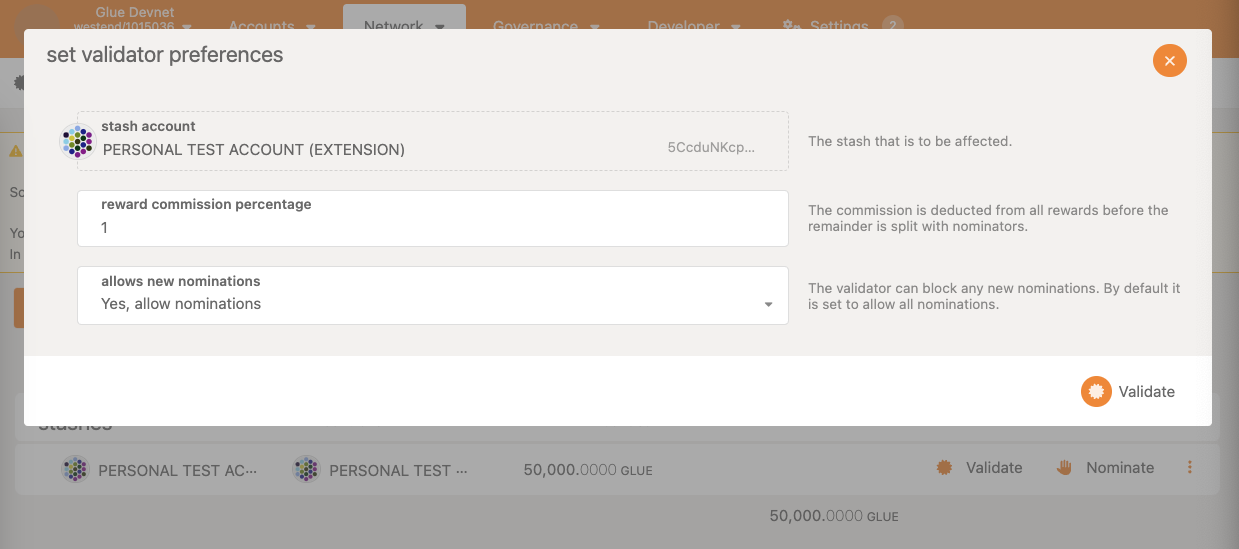Viewport: 1239px width, 549px height.
Task: Edit the reward commission percentage field
Action: point(433,218)
